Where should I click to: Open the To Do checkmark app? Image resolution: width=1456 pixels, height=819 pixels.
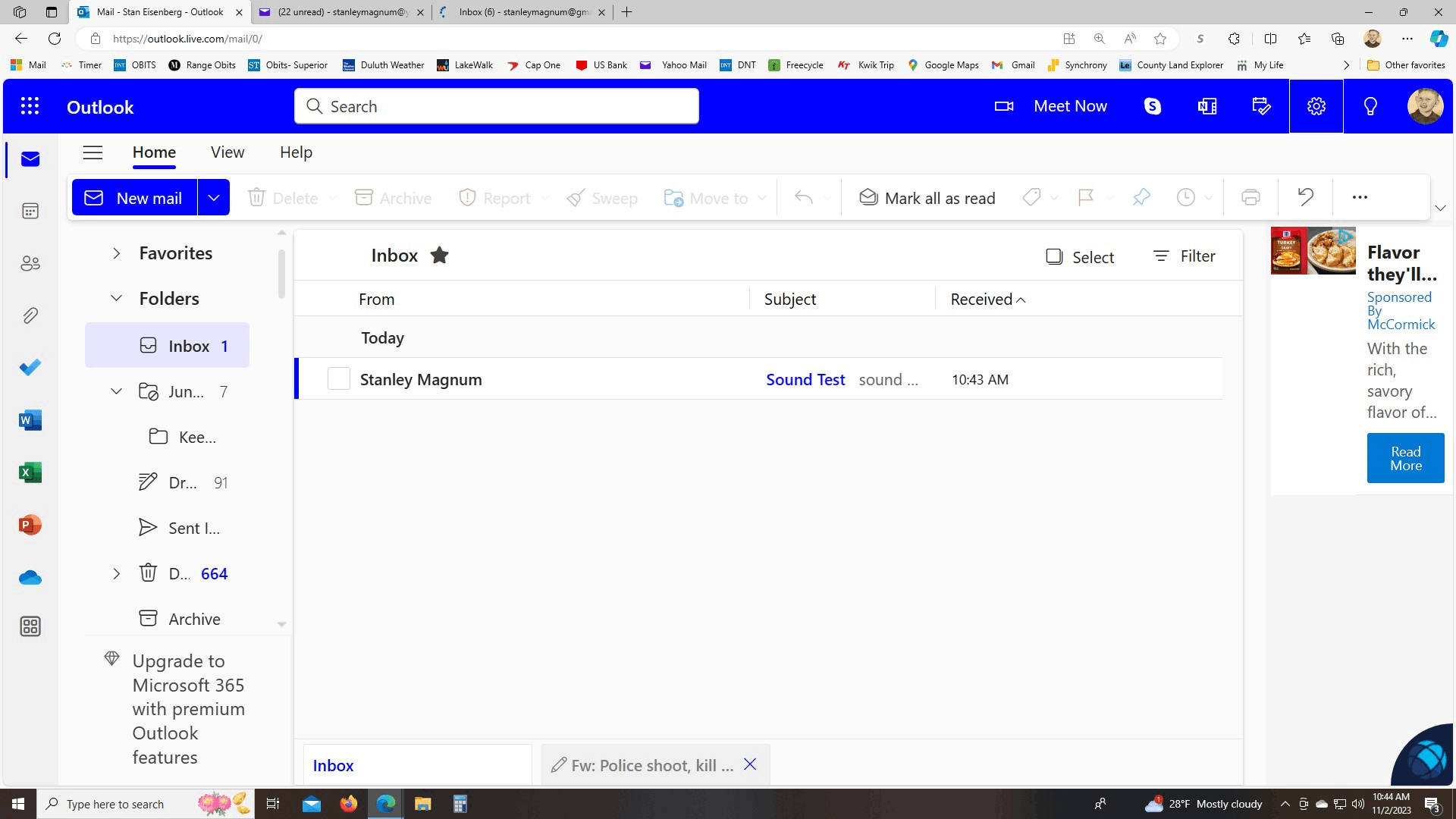(30, 368)
